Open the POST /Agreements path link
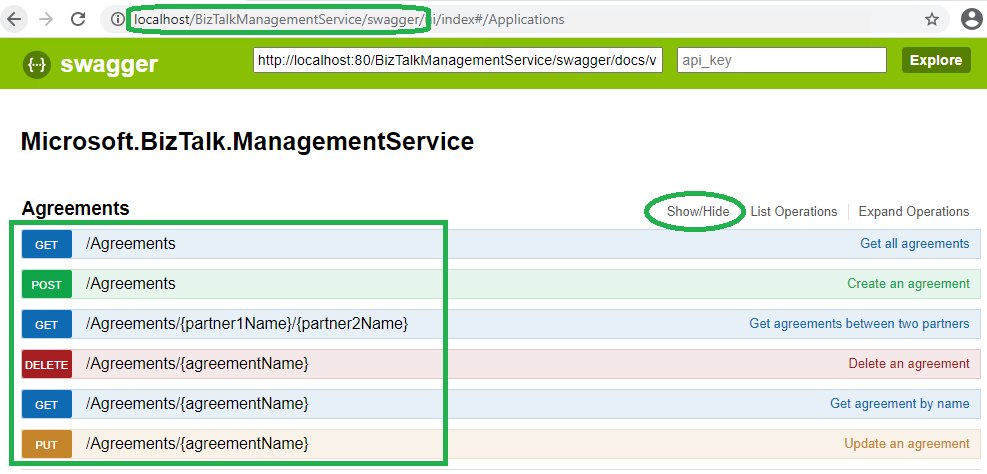This screenshot has height=474, width=987. tap(130, 284)
